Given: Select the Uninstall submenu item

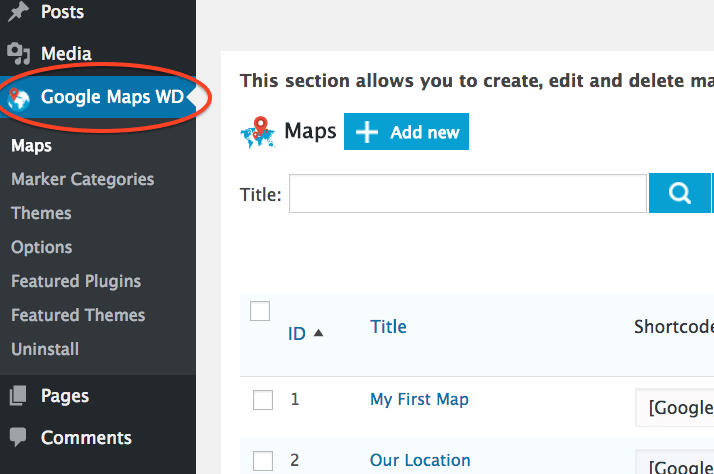Looking at the screenshot, I should [45, 349].
